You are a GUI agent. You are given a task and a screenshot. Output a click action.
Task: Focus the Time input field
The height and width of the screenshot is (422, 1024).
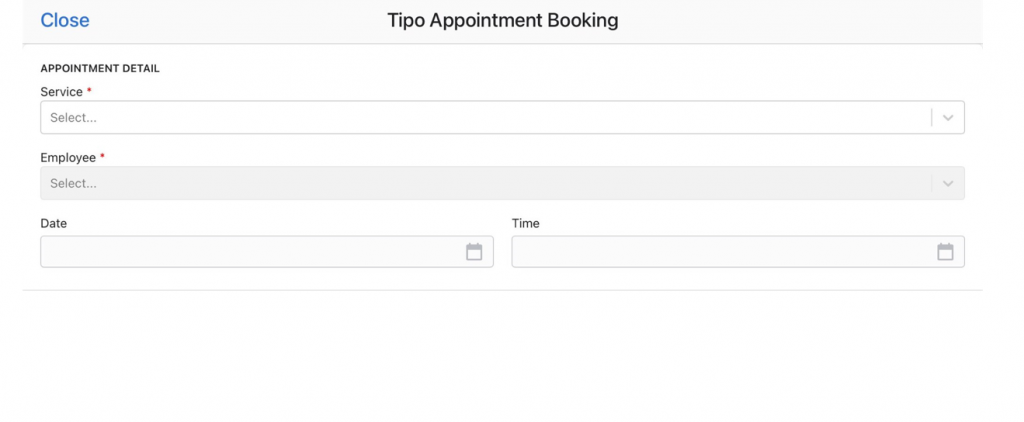[738, 252]
